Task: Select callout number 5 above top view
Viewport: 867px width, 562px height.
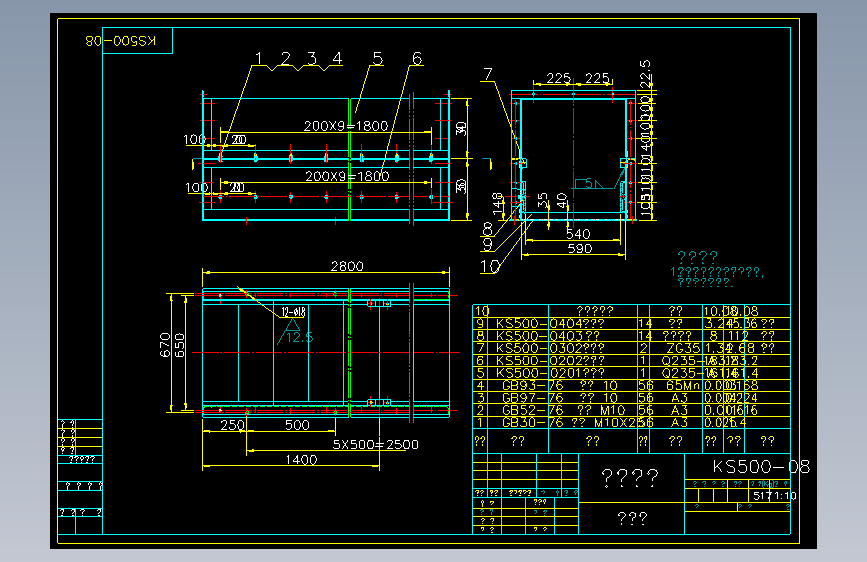Action: point(378,58)
